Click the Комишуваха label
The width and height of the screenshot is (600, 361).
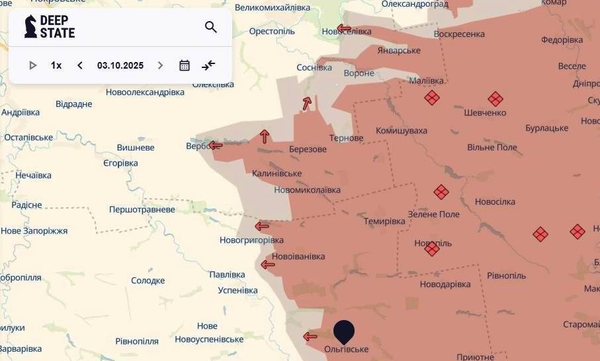(401, 131)
